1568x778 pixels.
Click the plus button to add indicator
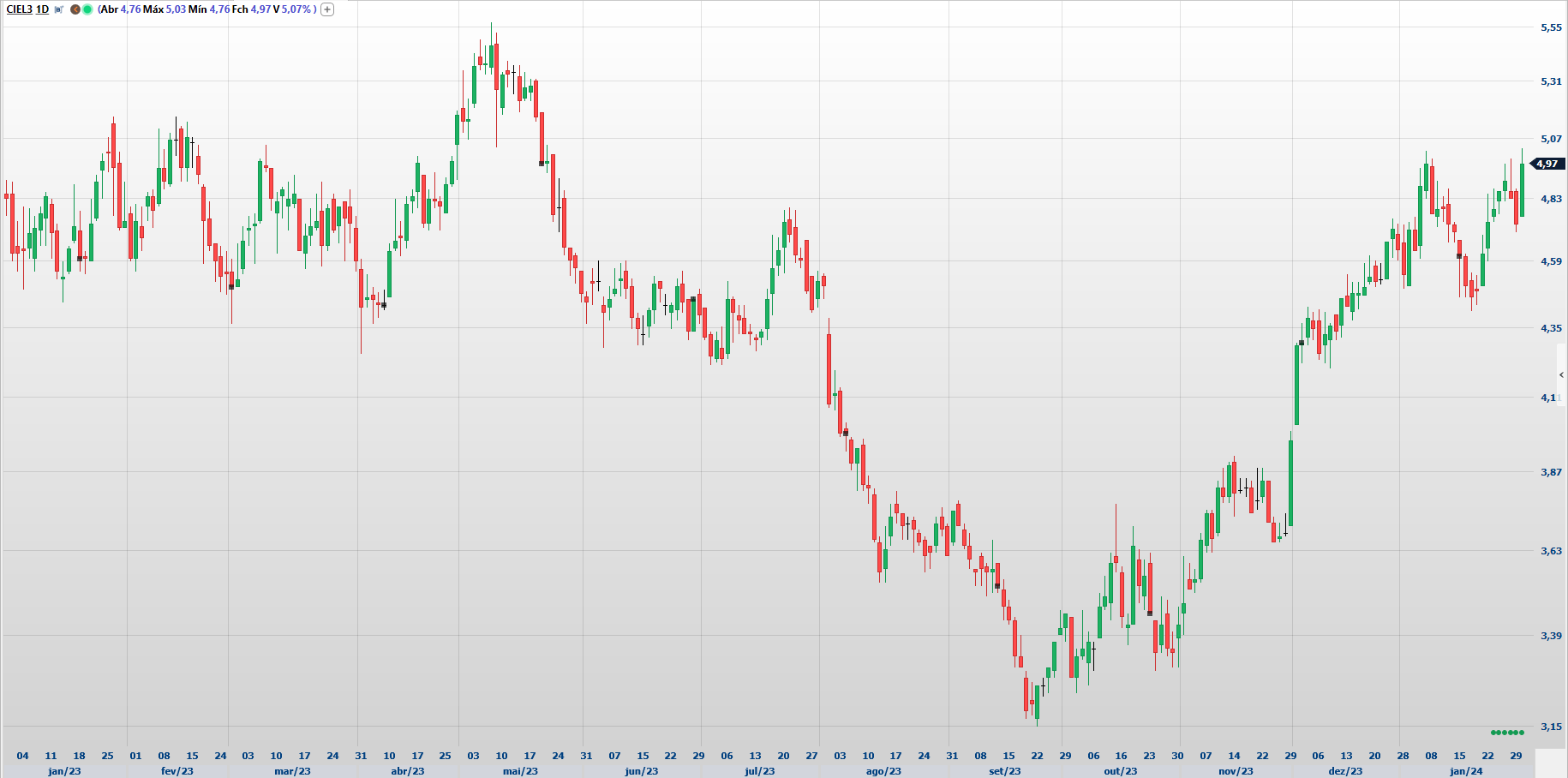pyautogui.click(x=327, y=9)
